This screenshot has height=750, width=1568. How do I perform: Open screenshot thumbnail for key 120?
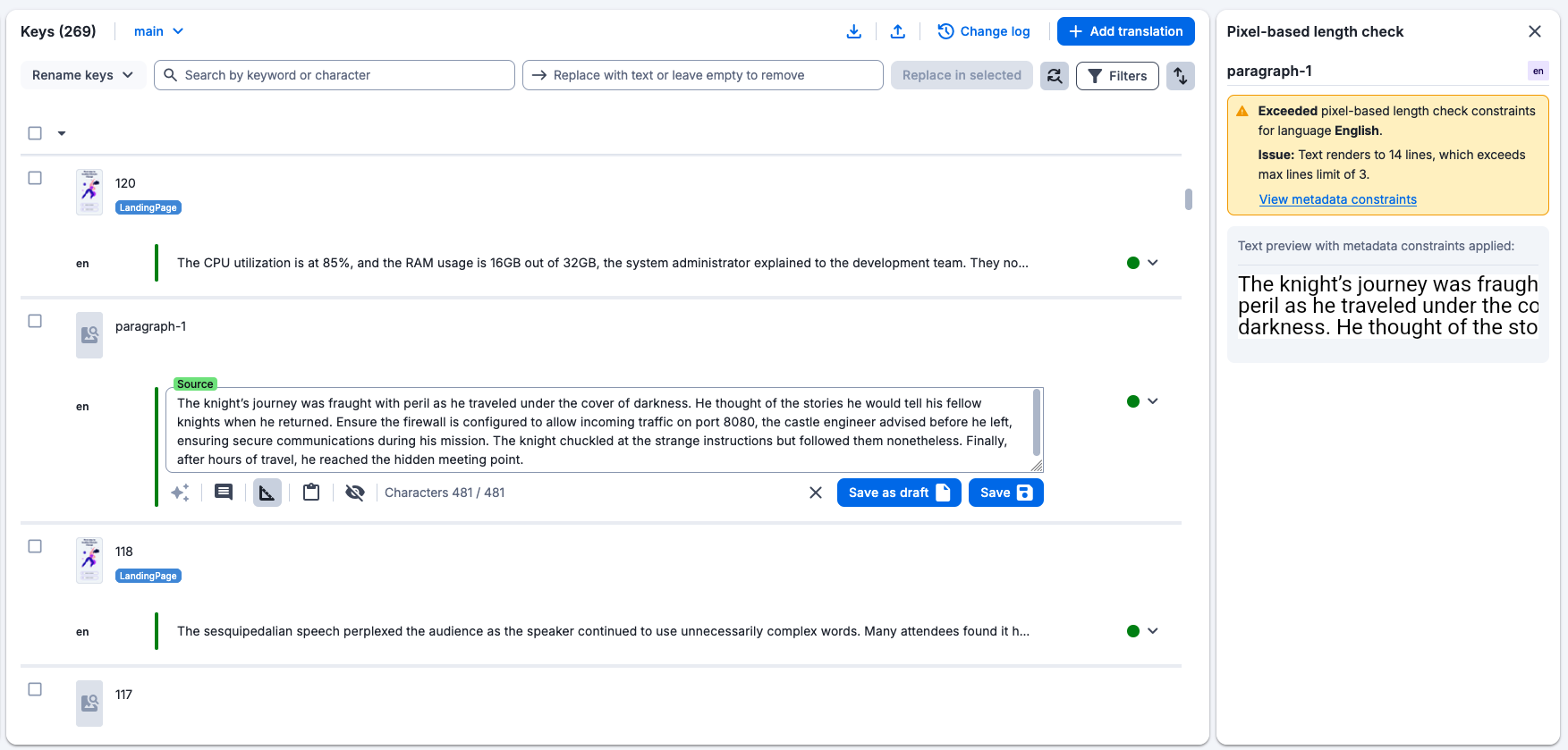[x=89, y=192]
